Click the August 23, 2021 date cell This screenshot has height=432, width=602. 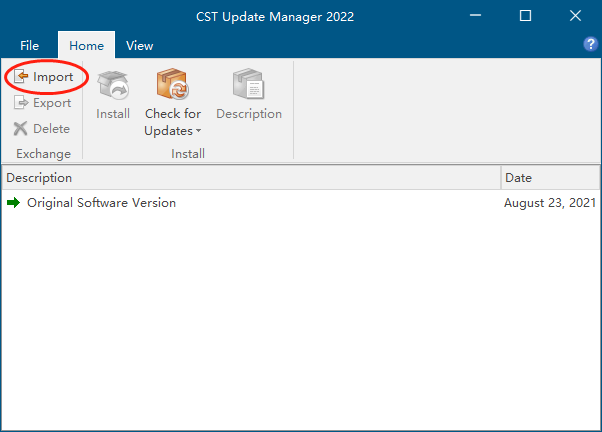coord(550,203)
